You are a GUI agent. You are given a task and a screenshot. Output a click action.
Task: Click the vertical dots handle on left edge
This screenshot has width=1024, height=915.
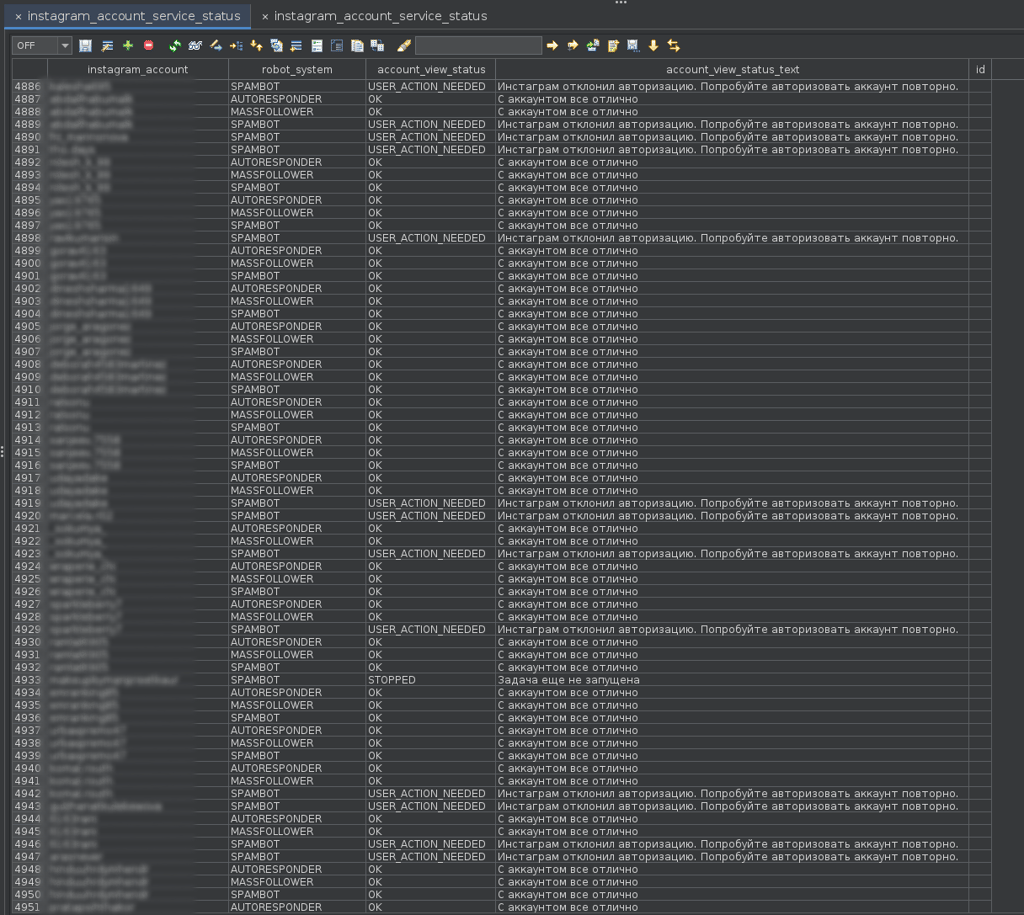point(3,451)
